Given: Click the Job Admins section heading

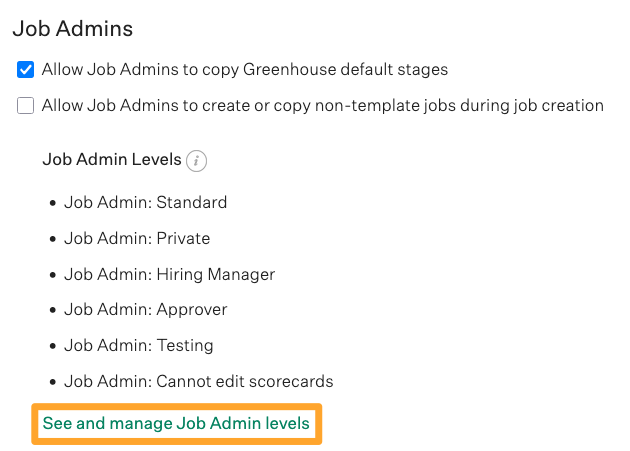Looking at the screenshot, I should 73,29.
